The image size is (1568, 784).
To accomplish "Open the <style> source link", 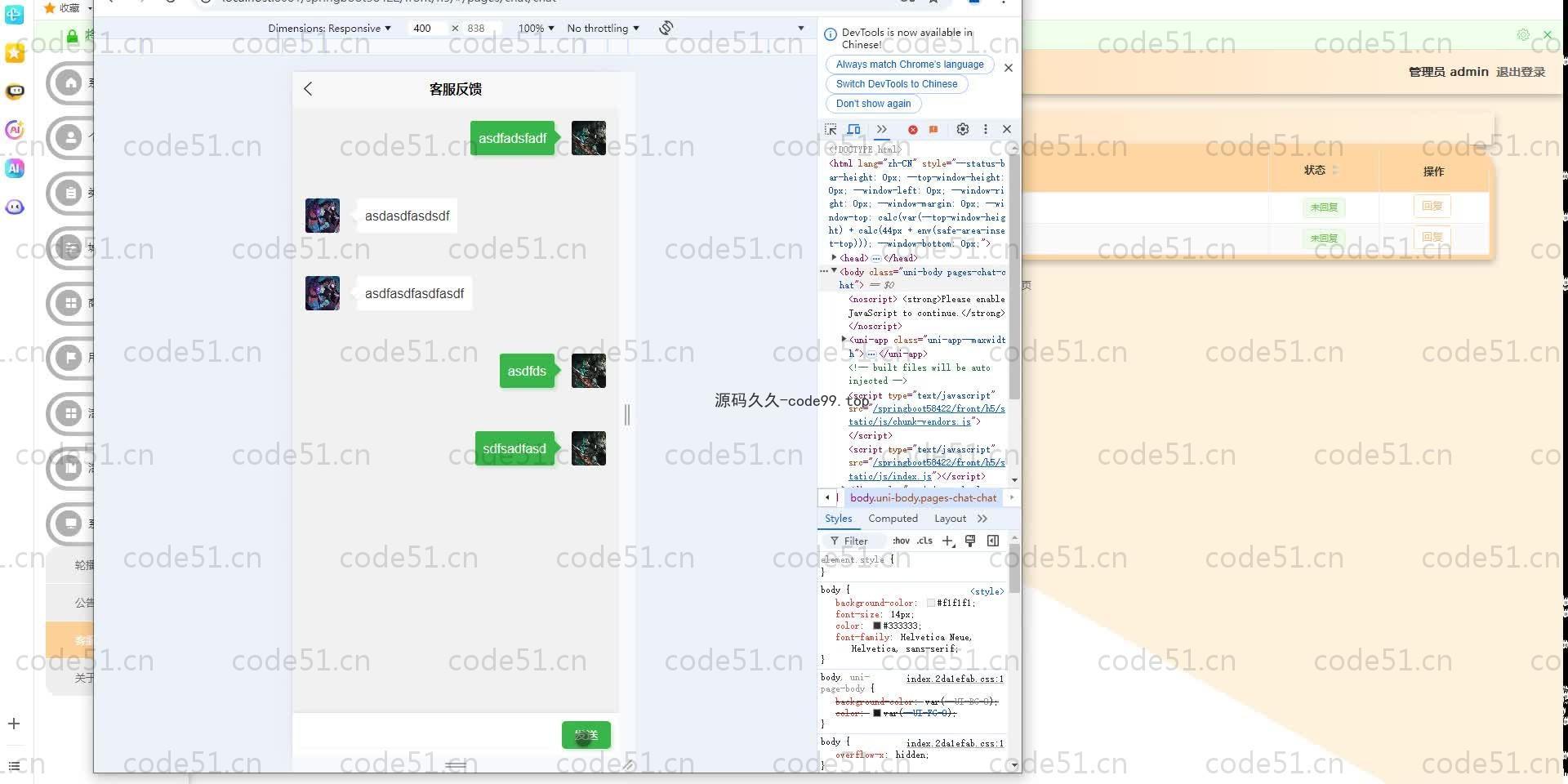I will point(987,591).
